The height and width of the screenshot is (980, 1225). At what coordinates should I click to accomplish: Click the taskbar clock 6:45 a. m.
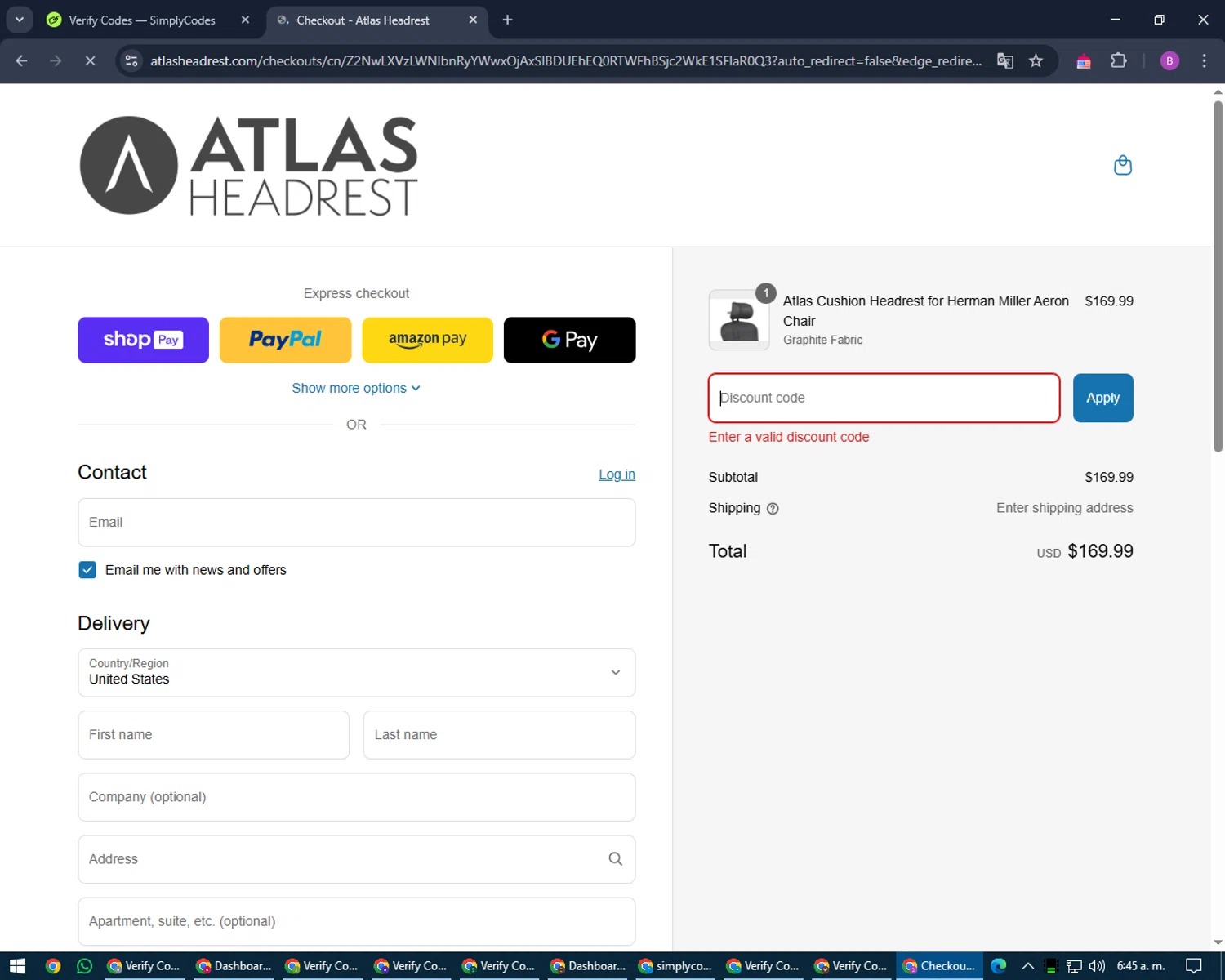[1141, 966]
